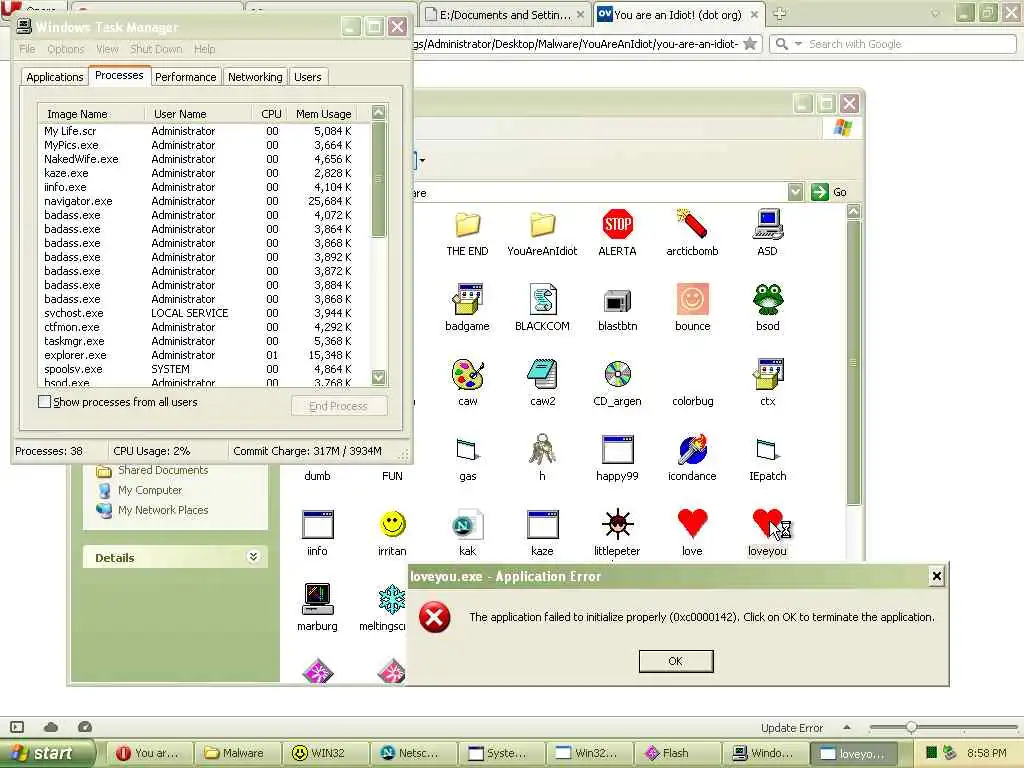Image resolution: width=1024 pixels, height=768 pixels.
Task: Select the CD_argen disc icon
Action: pos(617,375)
